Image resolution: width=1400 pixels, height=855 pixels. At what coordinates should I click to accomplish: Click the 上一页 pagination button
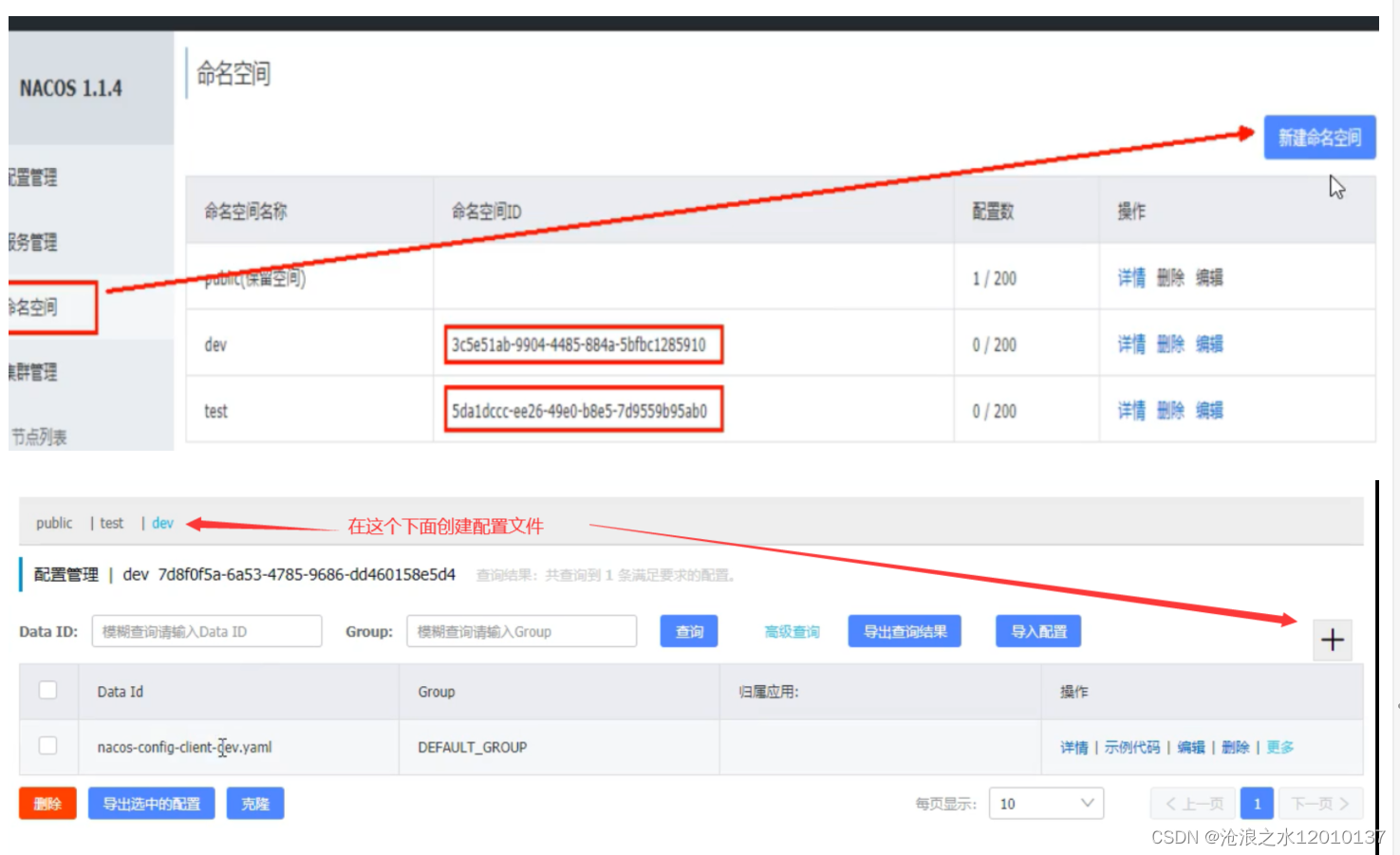pyautogui.click(x=1193, y=804)
